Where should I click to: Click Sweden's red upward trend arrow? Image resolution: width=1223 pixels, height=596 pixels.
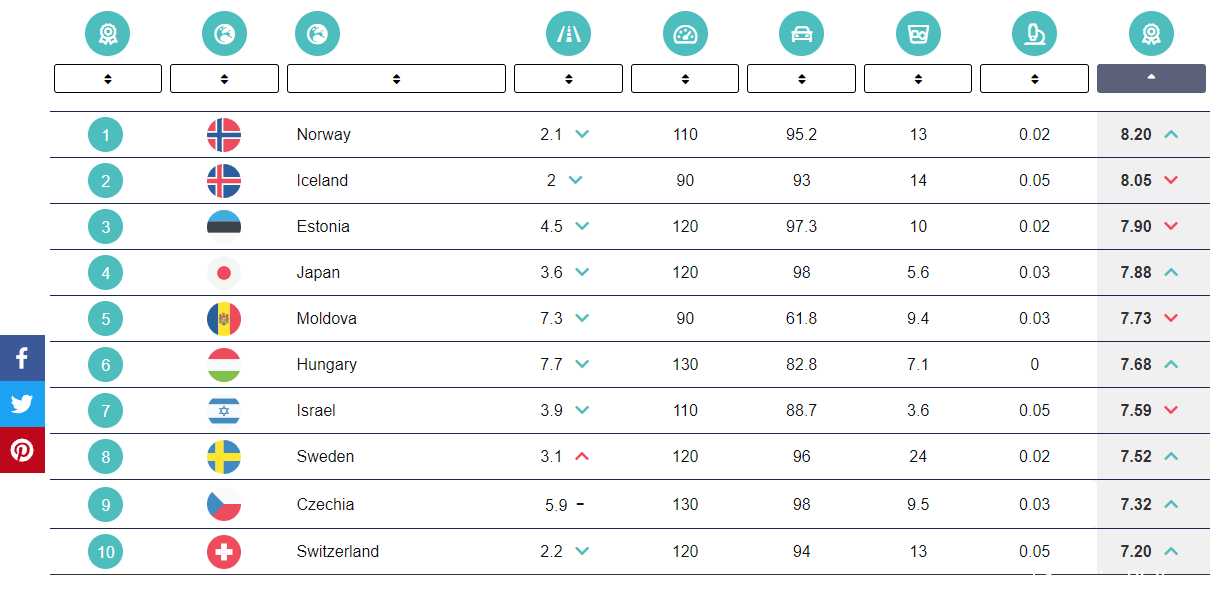click(x=582, y=457)
